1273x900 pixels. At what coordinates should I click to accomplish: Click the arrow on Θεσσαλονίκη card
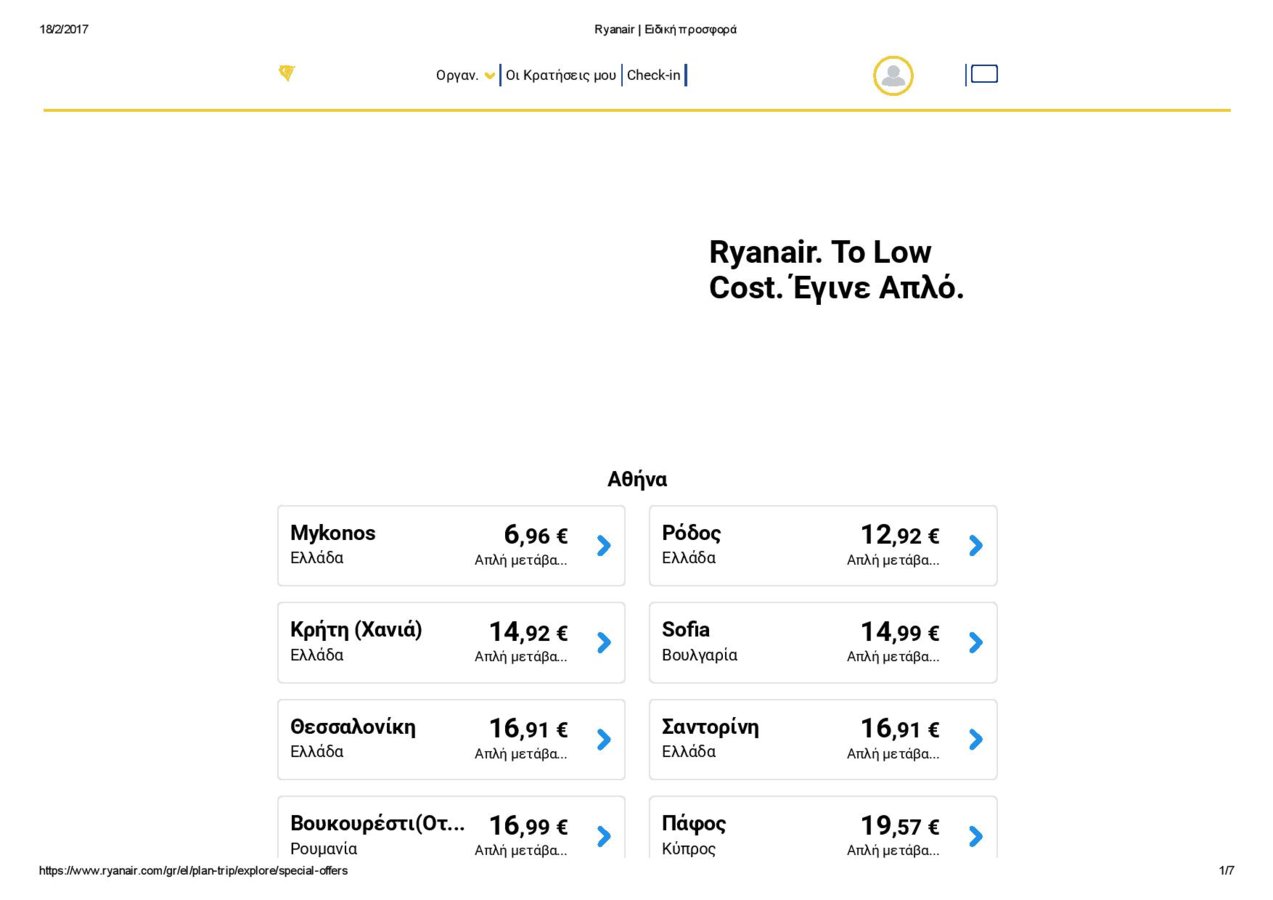click(x=604, y=739)
